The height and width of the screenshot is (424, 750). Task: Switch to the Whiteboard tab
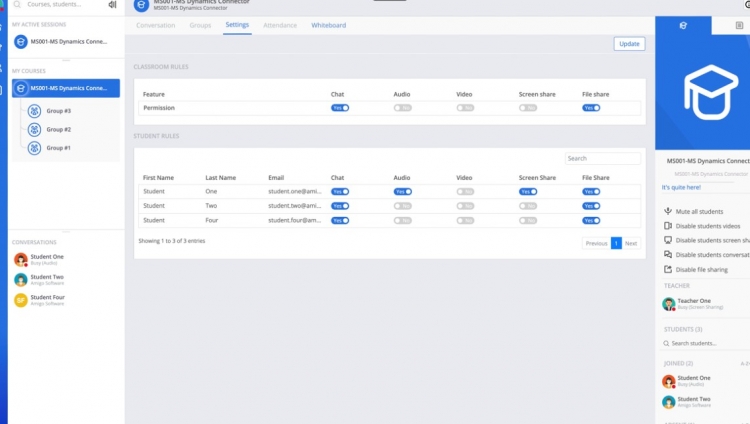click(x=328, y=25)
